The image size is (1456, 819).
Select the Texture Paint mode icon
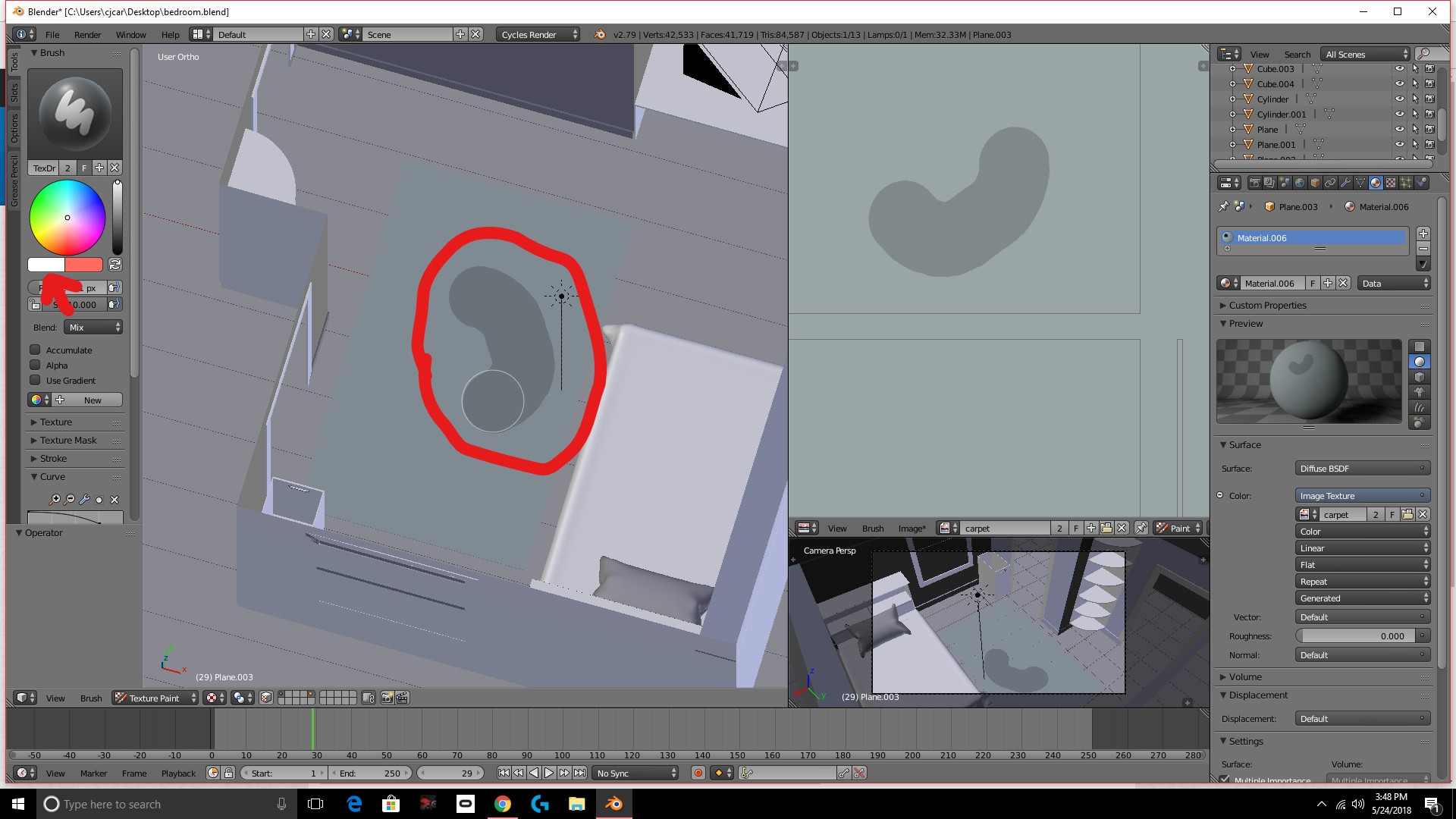pos(119,697)
